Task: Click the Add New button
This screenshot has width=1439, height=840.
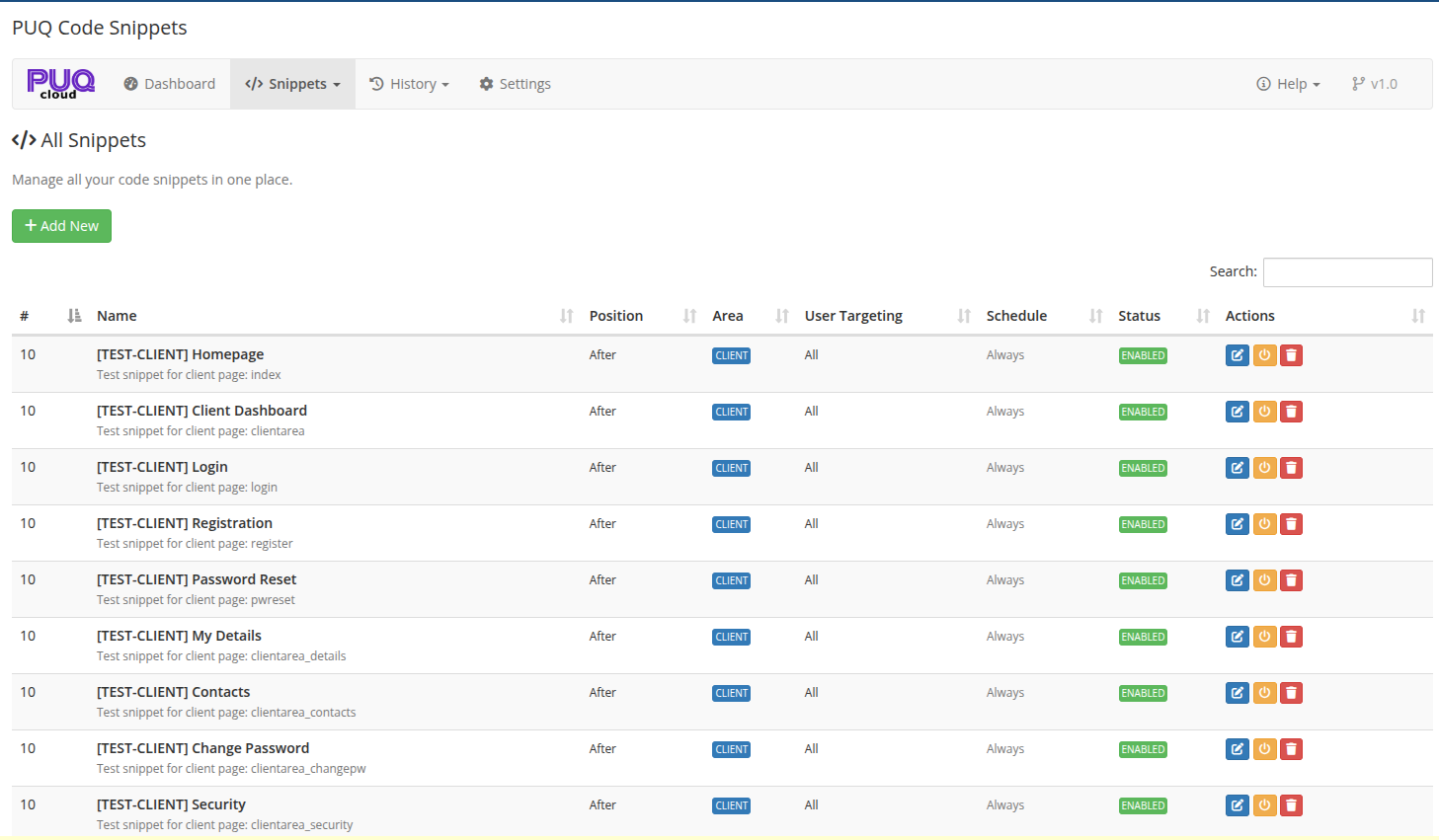Action: pyautogui.click(x=61, y=225)
